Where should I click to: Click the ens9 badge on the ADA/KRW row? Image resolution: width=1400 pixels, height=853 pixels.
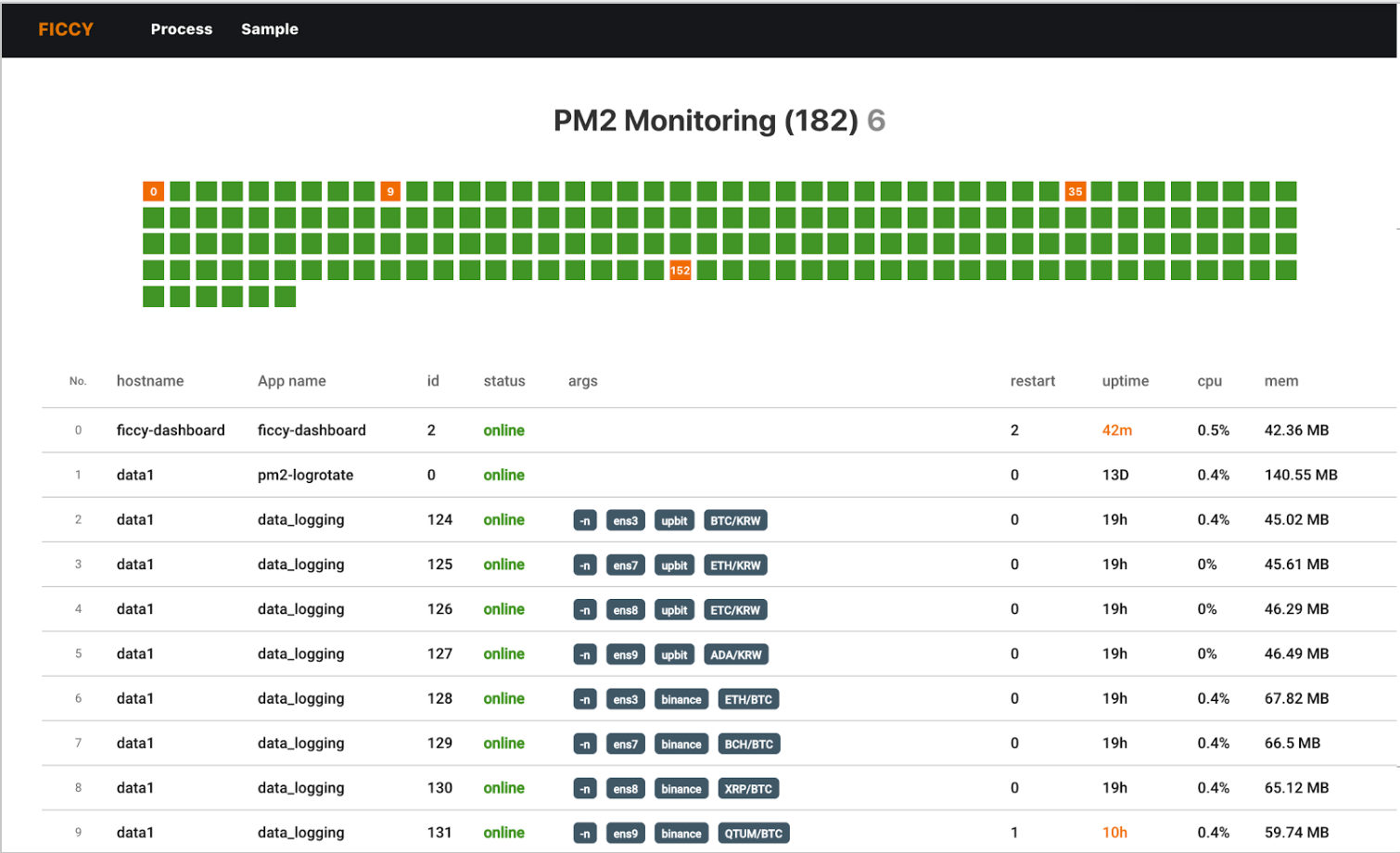tap(625, 654)
